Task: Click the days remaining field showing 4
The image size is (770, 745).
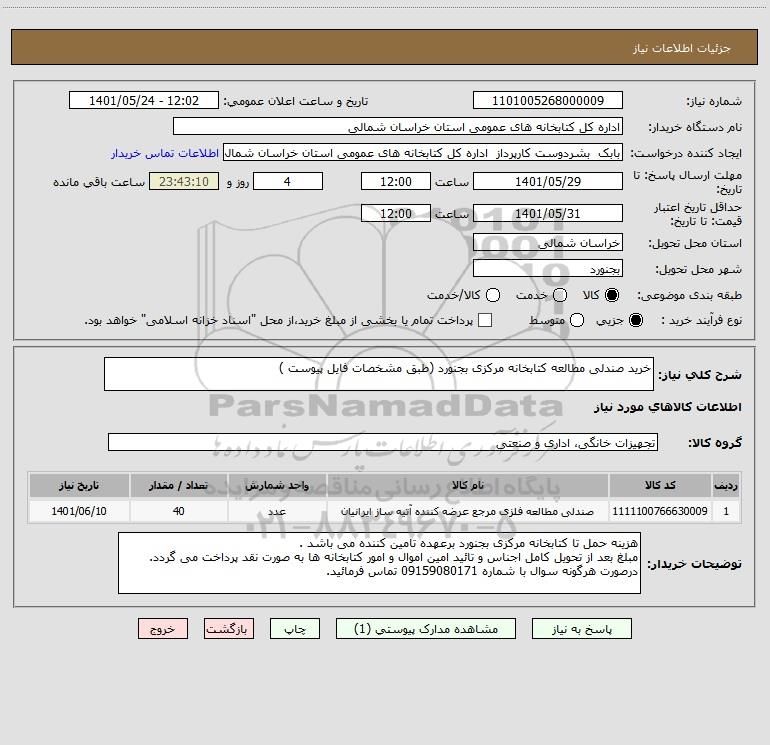Action: 288,181
